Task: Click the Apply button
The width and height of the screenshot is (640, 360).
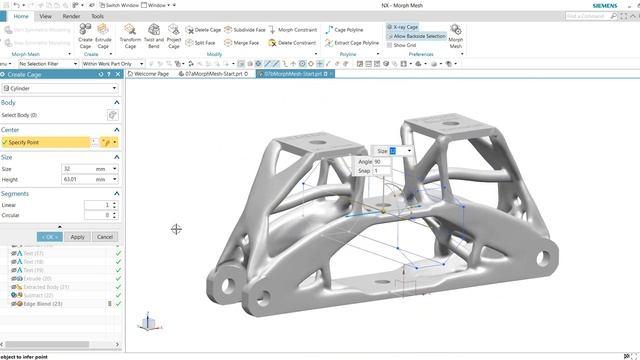Action: tap(78, 237)
